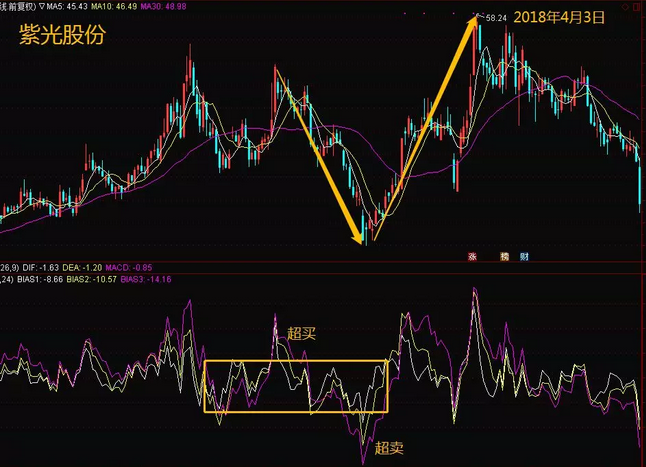This screenshot has width=646, height=467.
Task: Click the 超卖 oversold annotation
Action: (x=390, y=448)
